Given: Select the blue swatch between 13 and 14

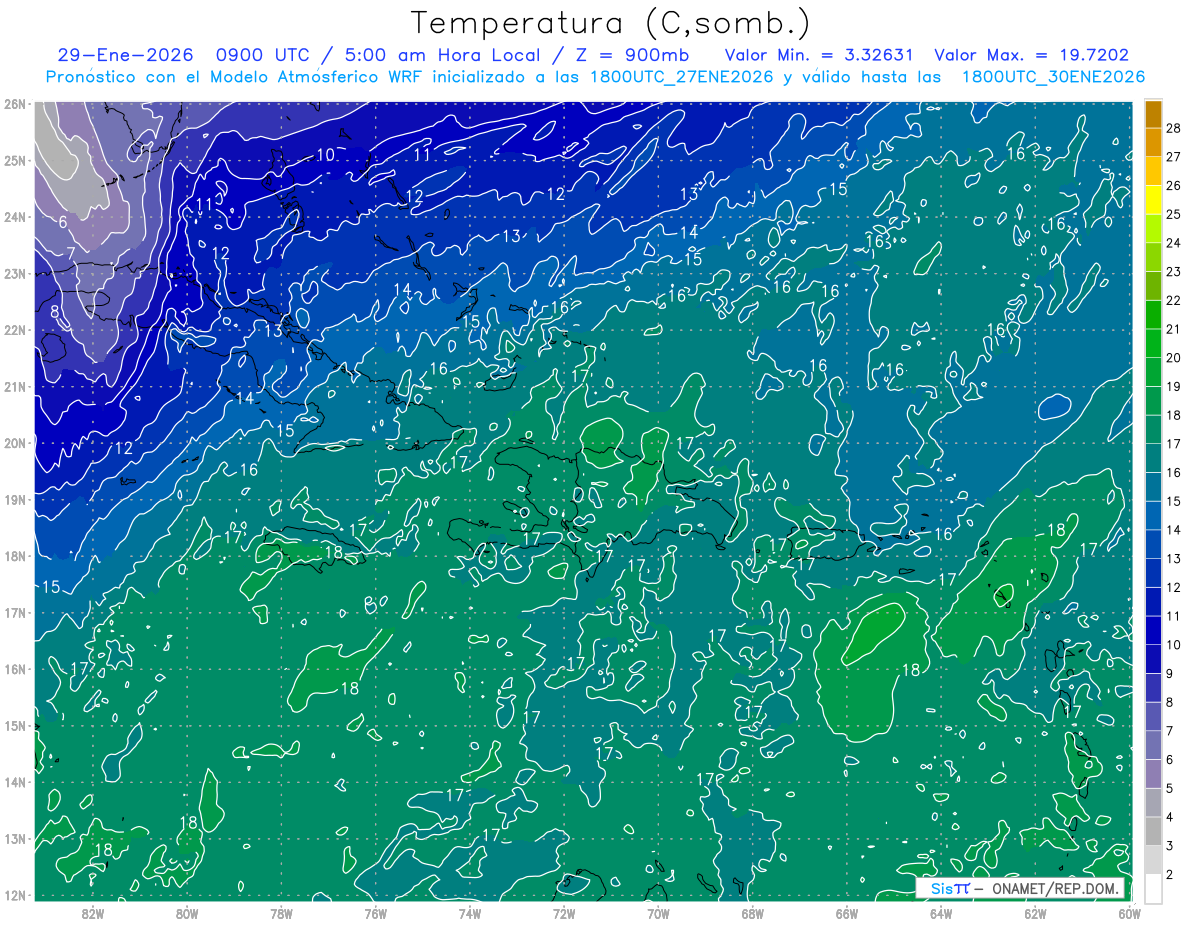Looking at the screenshot, I should click(x=1153, y=544).
